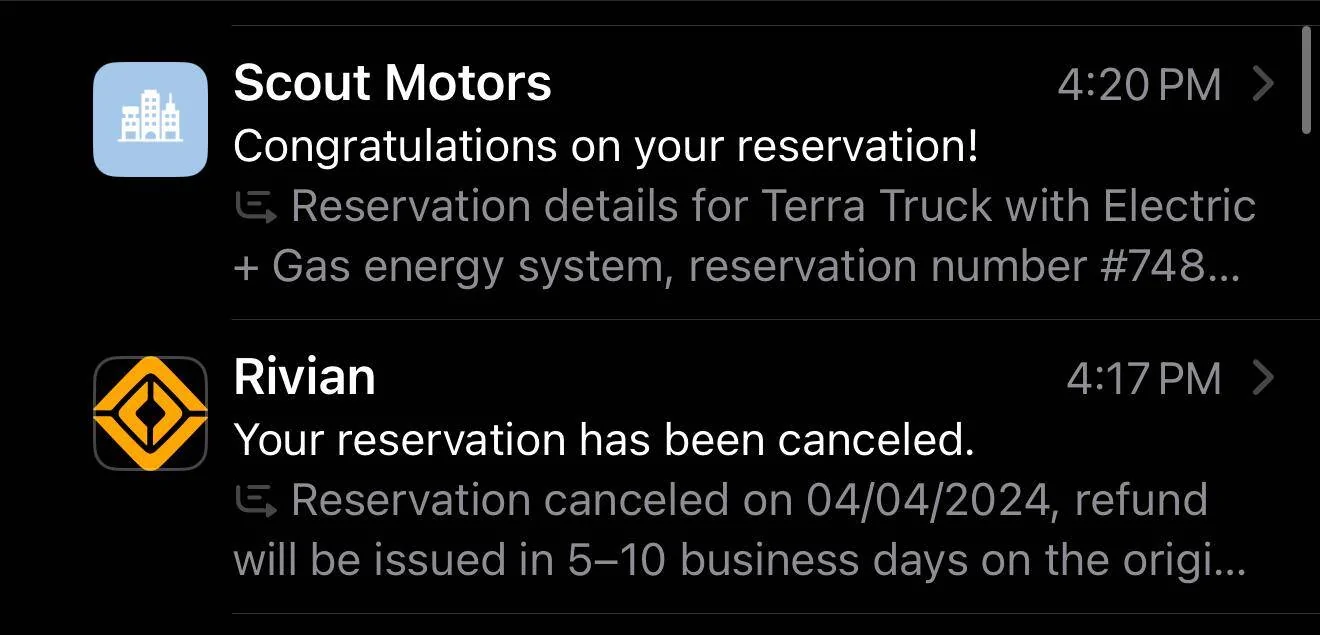
Task: Click the Rivian orange logo icon
Action: (x=150, y=413)
